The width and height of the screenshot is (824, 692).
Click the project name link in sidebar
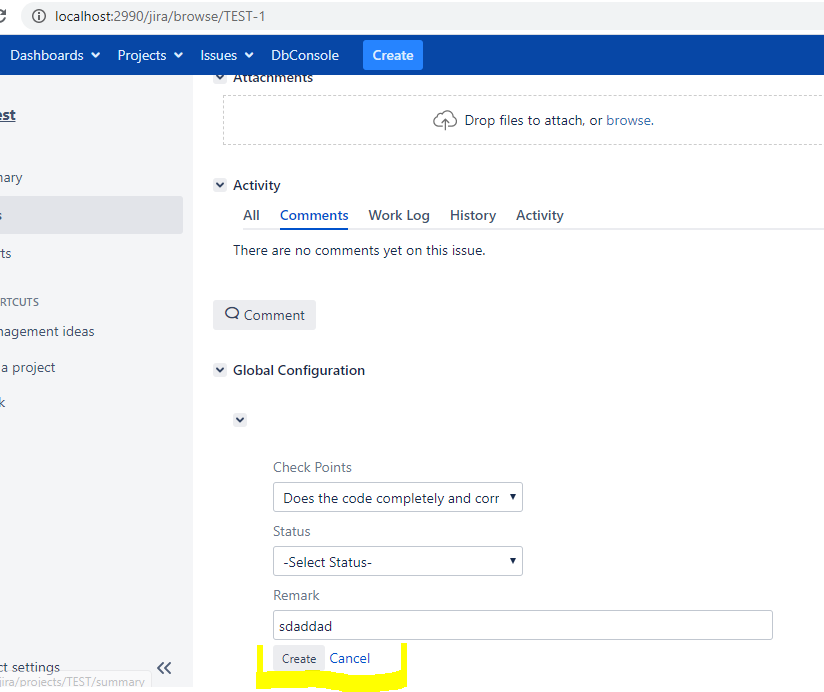click(x=7, y=115)
